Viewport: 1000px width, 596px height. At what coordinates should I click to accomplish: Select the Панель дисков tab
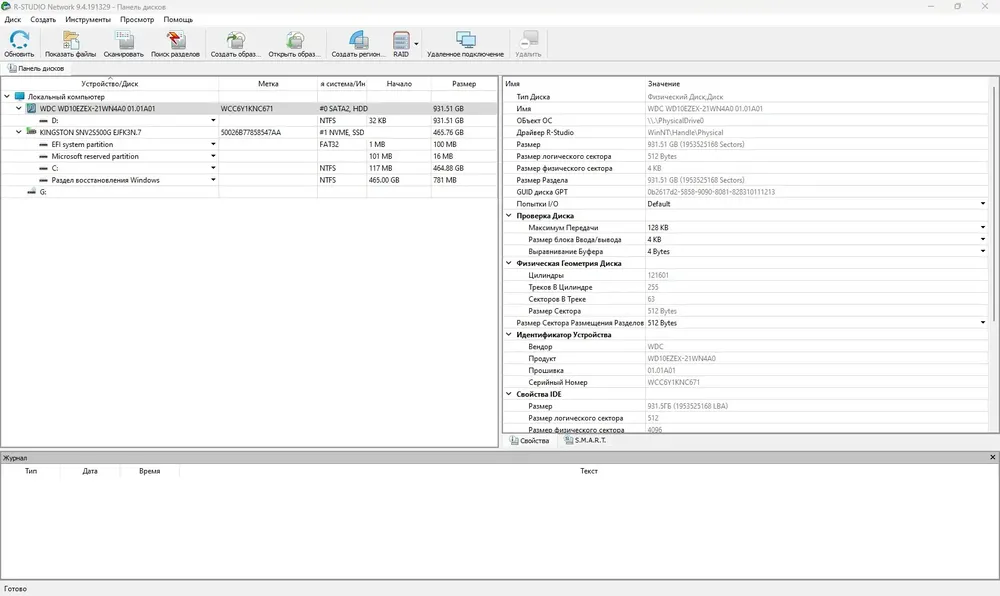[x=36, y=68]
